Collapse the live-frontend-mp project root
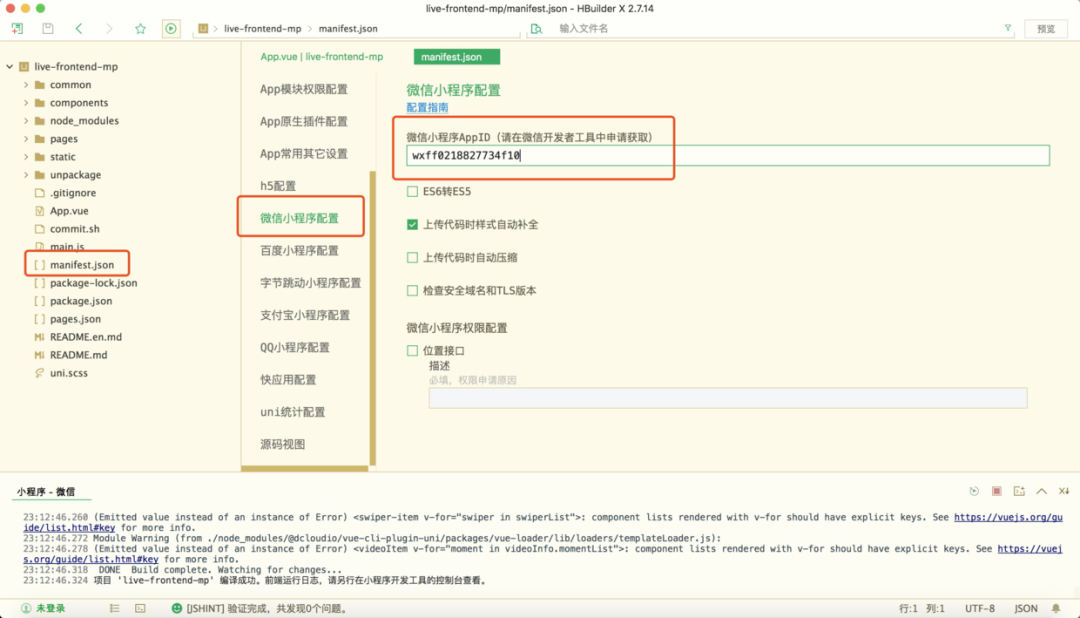 (10, 67)
